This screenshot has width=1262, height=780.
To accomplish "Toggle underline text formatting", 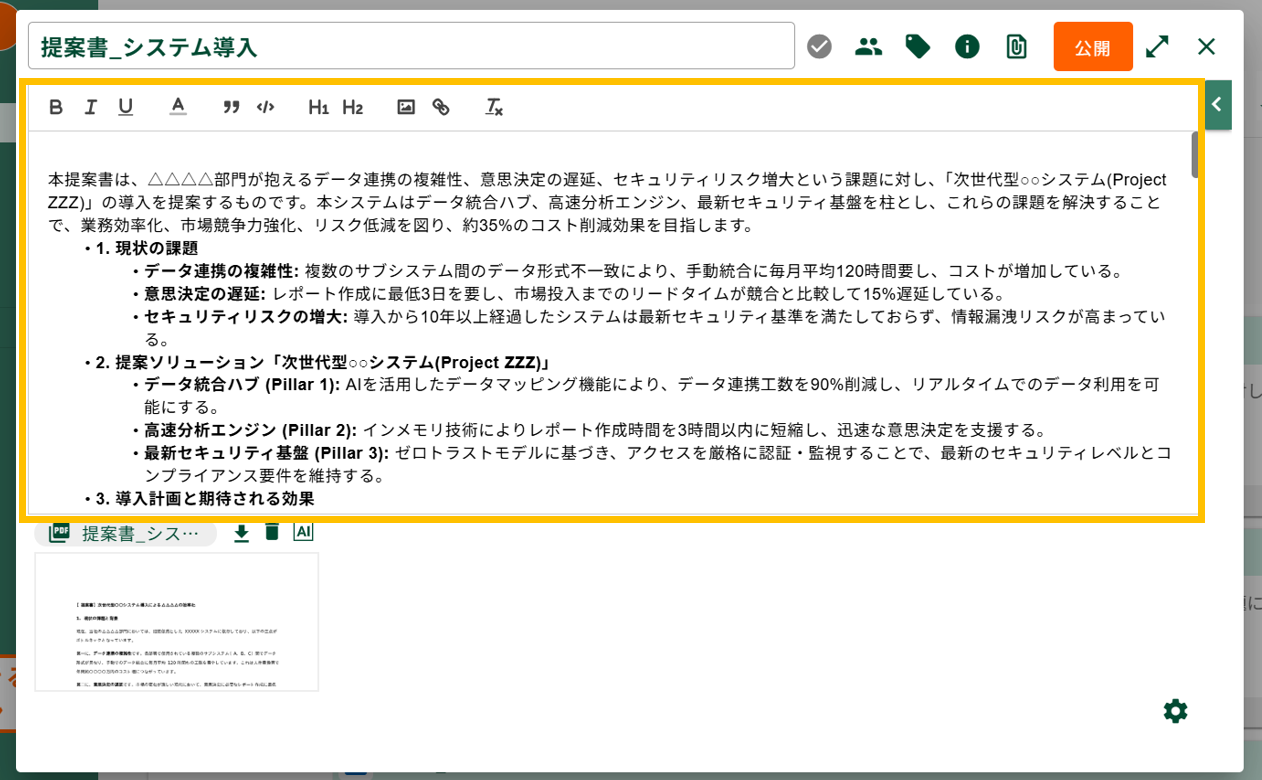I will point(125,107).
